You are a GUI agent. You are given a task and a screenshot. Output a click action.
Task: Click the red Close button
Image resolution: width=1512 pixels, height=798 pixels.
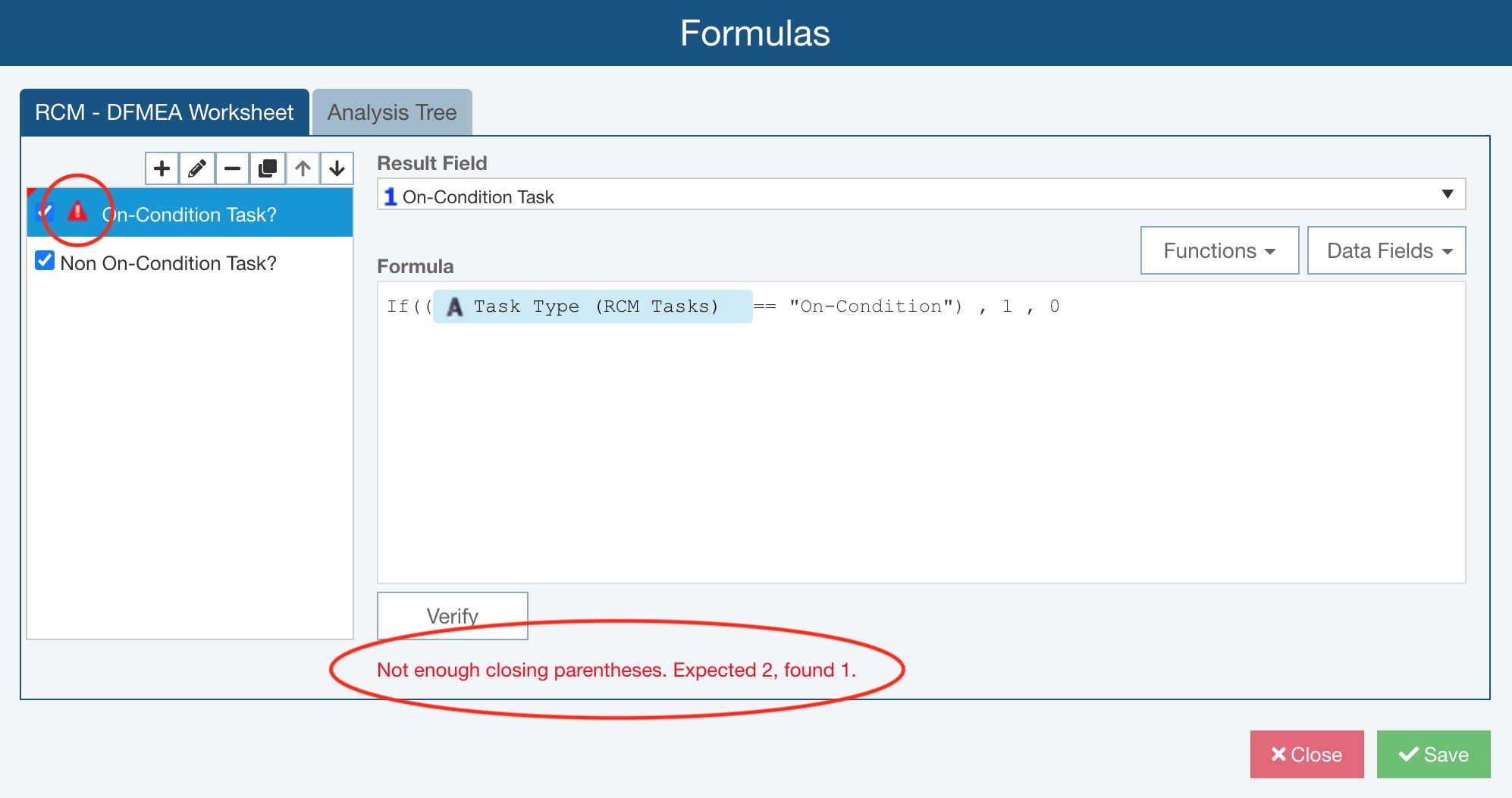[1307, 754]
